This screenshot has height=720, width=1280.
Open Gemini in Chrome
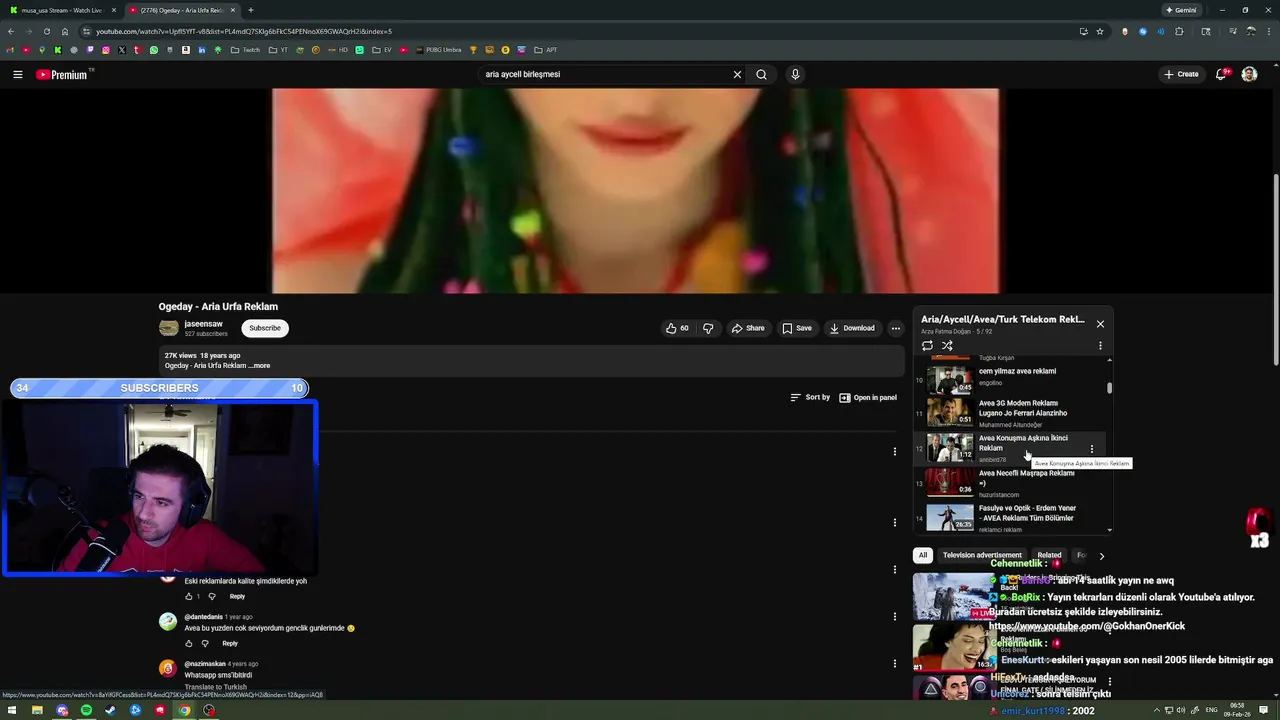(1181, 10)
